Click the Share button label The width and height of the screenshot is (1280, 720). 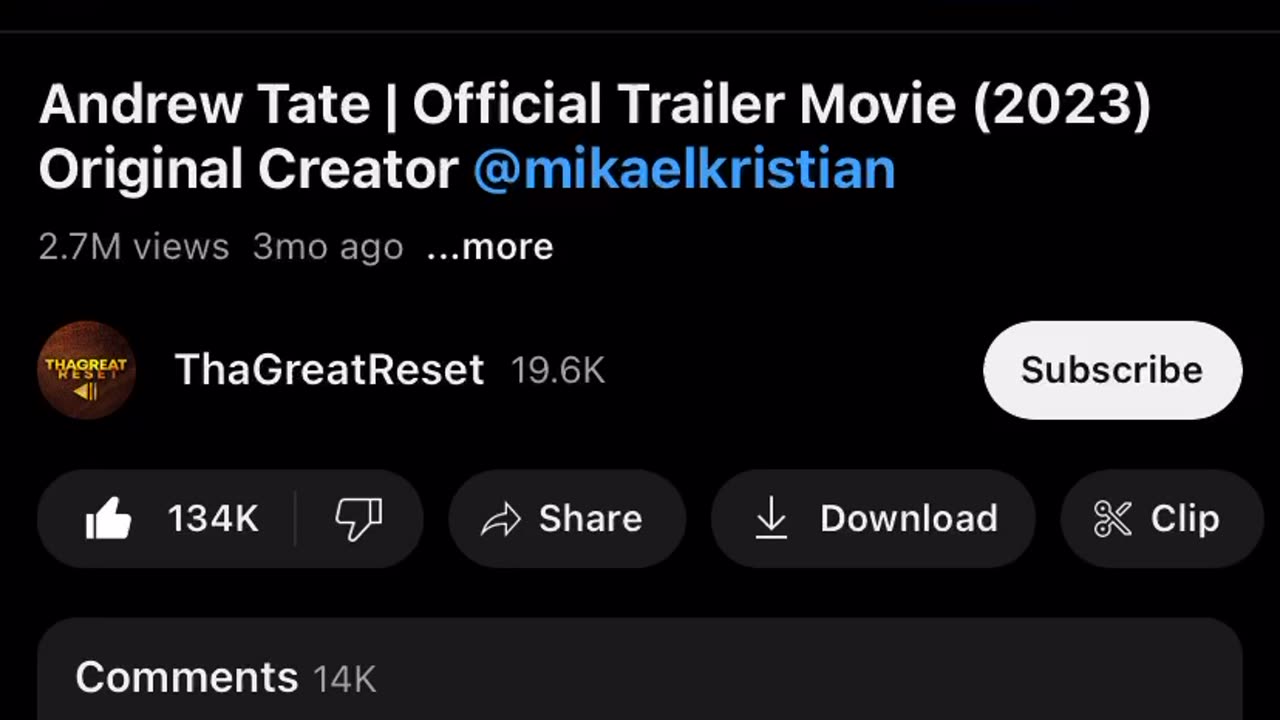pyautogui.click(x=590, y=519)
